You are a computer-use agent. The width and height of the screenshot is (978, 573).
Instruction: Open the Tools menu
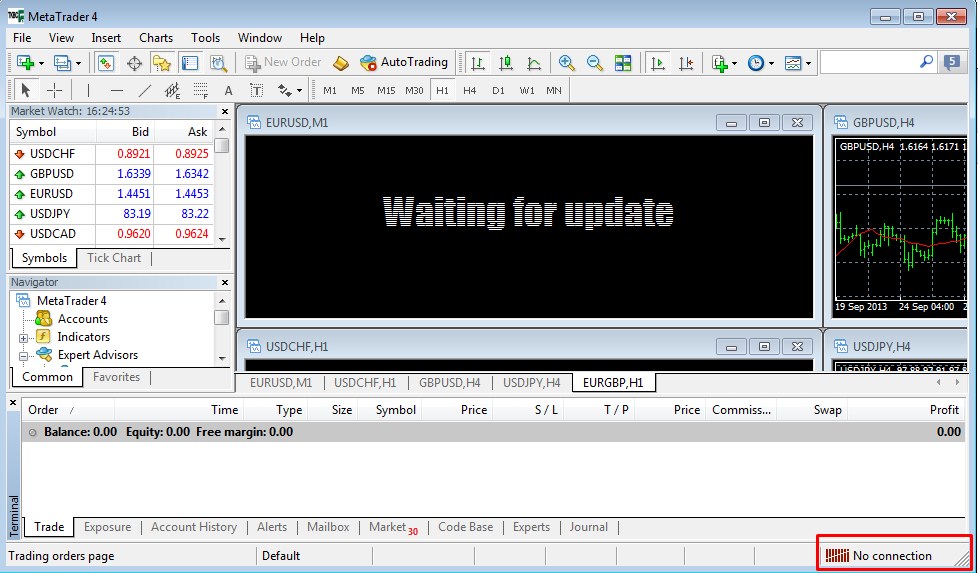[x=205, y=38]
